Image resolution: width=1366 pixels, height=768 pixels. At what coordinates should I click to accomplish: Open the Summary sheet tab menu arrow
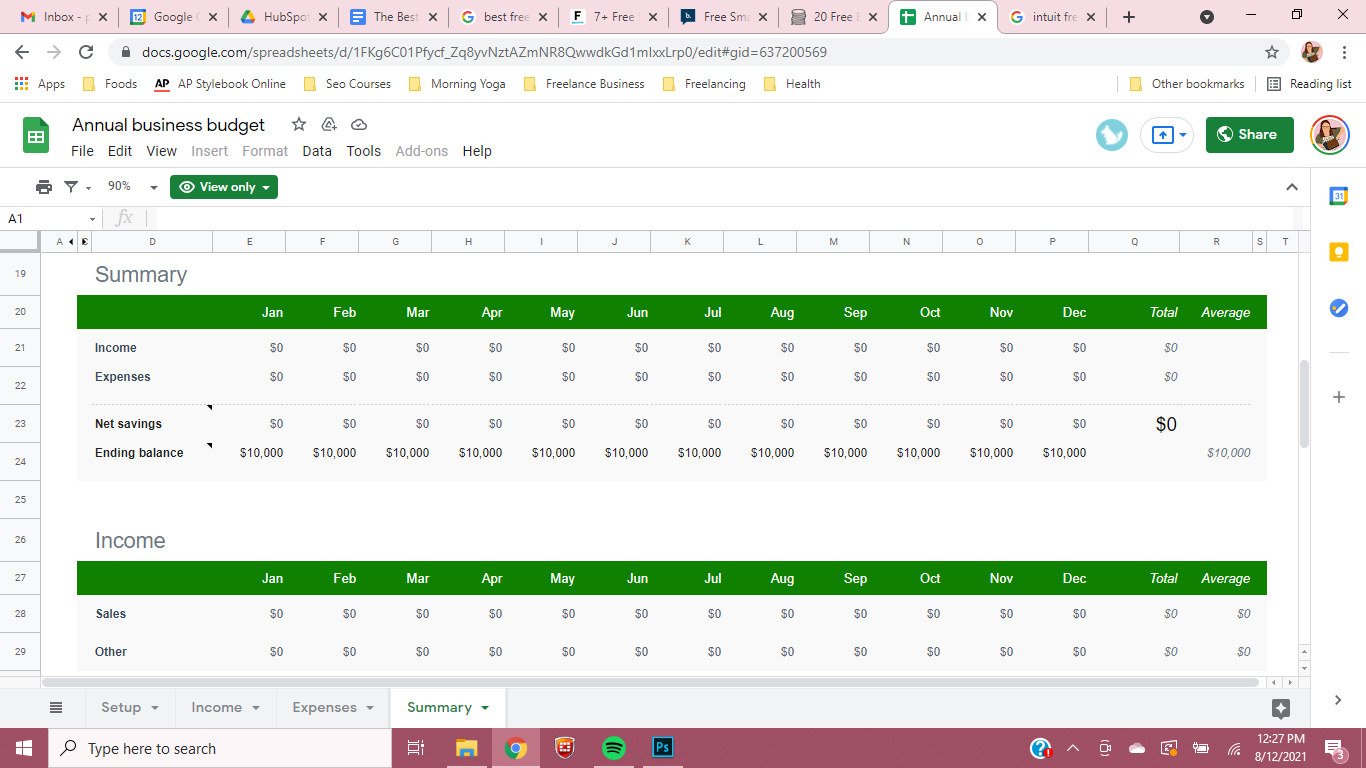tap(485, 708)
